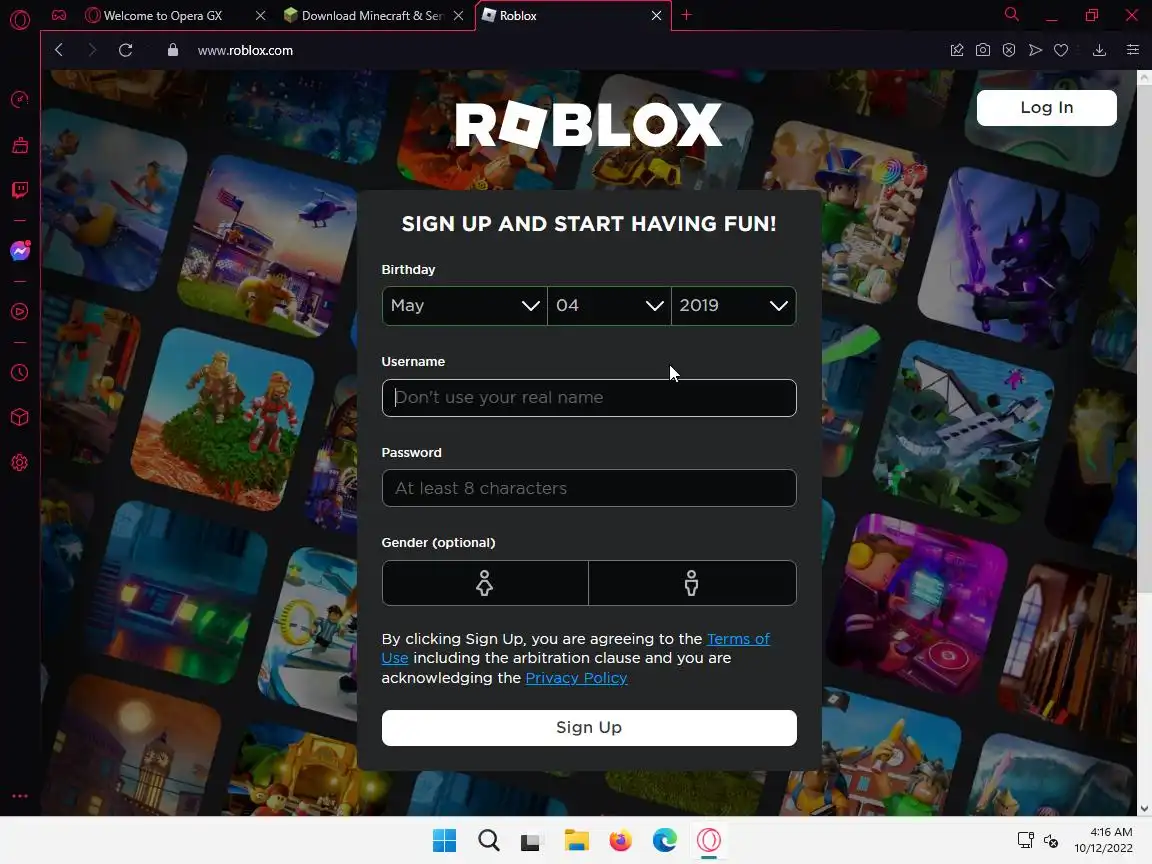1152x864 pixels.
Task: Open the Privacy Policy link
Action: 576,677
